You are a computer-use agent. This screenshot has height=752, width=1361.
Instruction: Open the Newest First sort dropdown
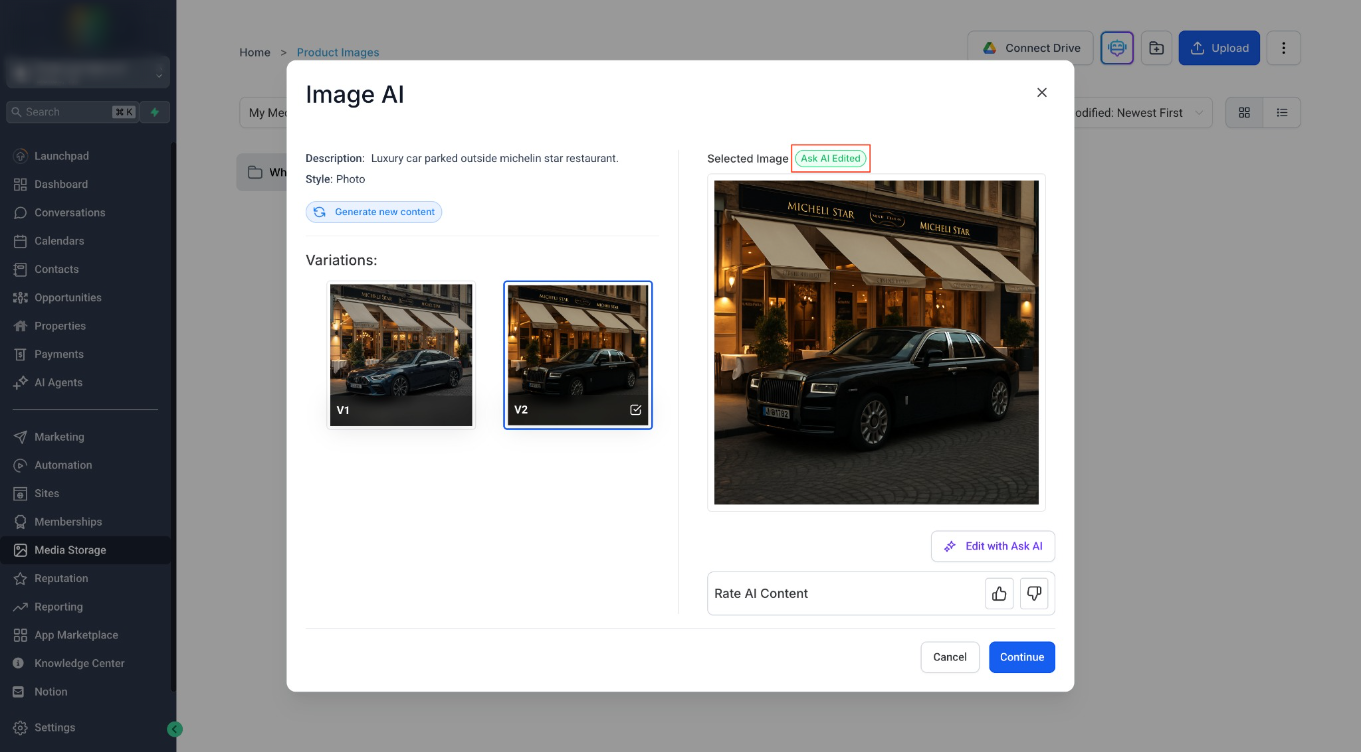tap(1140, 113)
